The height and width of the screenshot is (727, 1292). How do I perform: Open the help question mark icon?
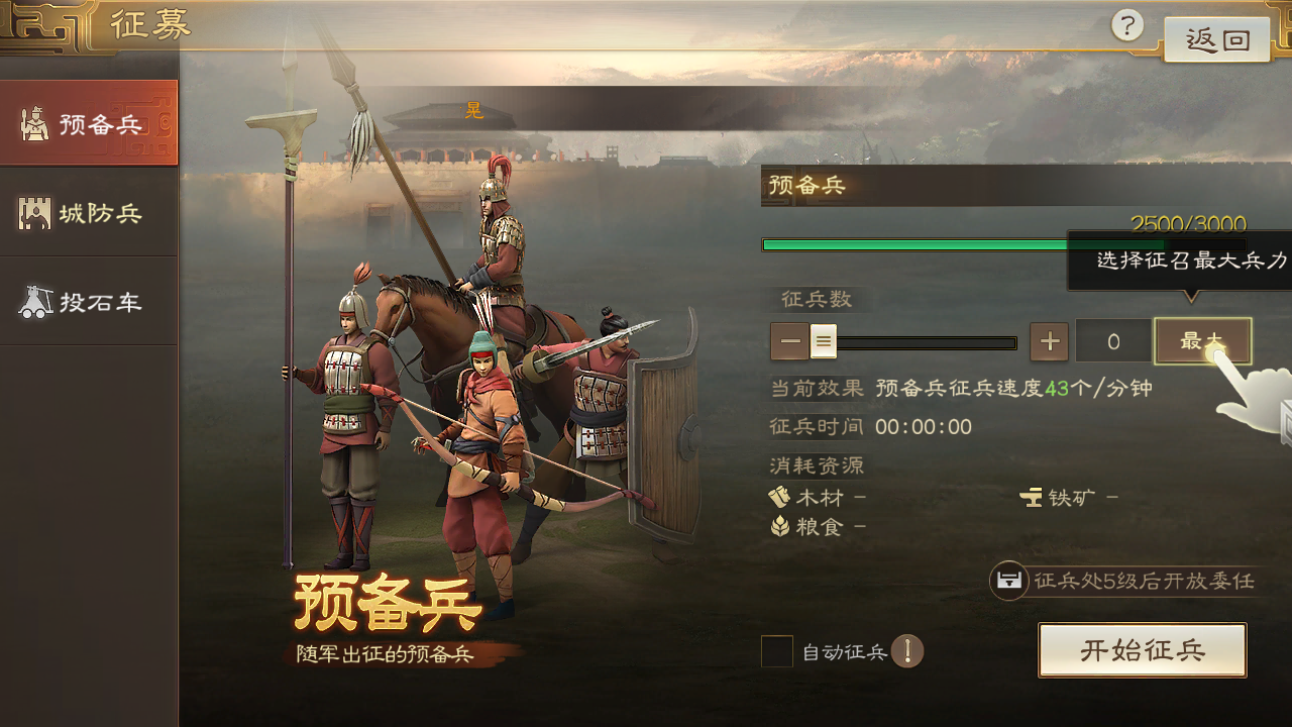pyautogui.click(x=1127, y=25)
